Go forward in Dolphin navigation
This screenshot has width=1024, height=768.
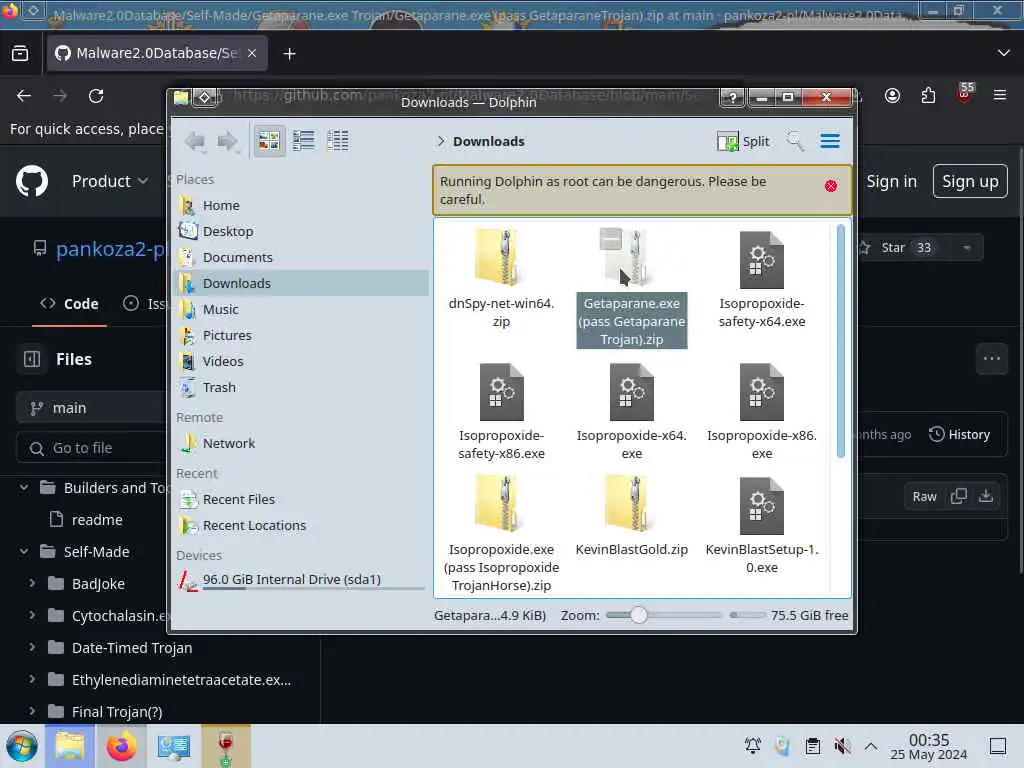[x=227, y=141]
